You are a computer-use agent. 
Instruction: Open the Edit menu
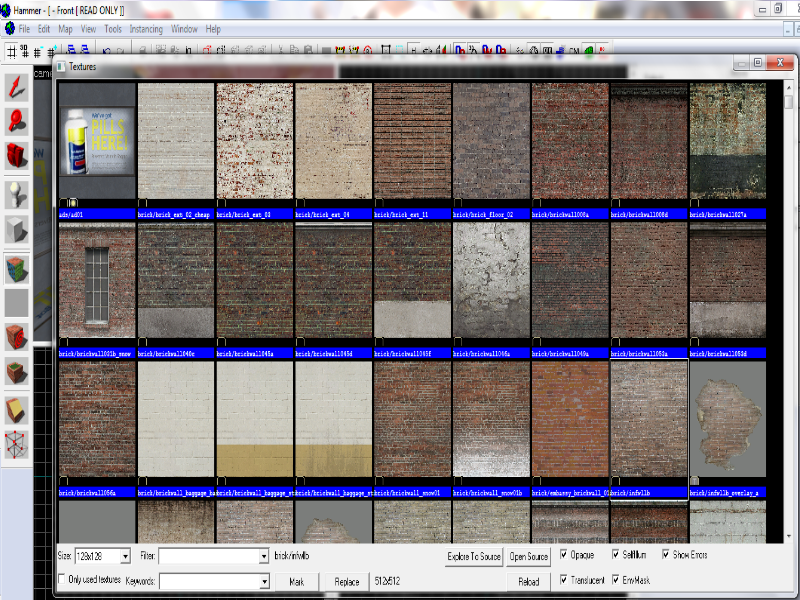point(44,29)
